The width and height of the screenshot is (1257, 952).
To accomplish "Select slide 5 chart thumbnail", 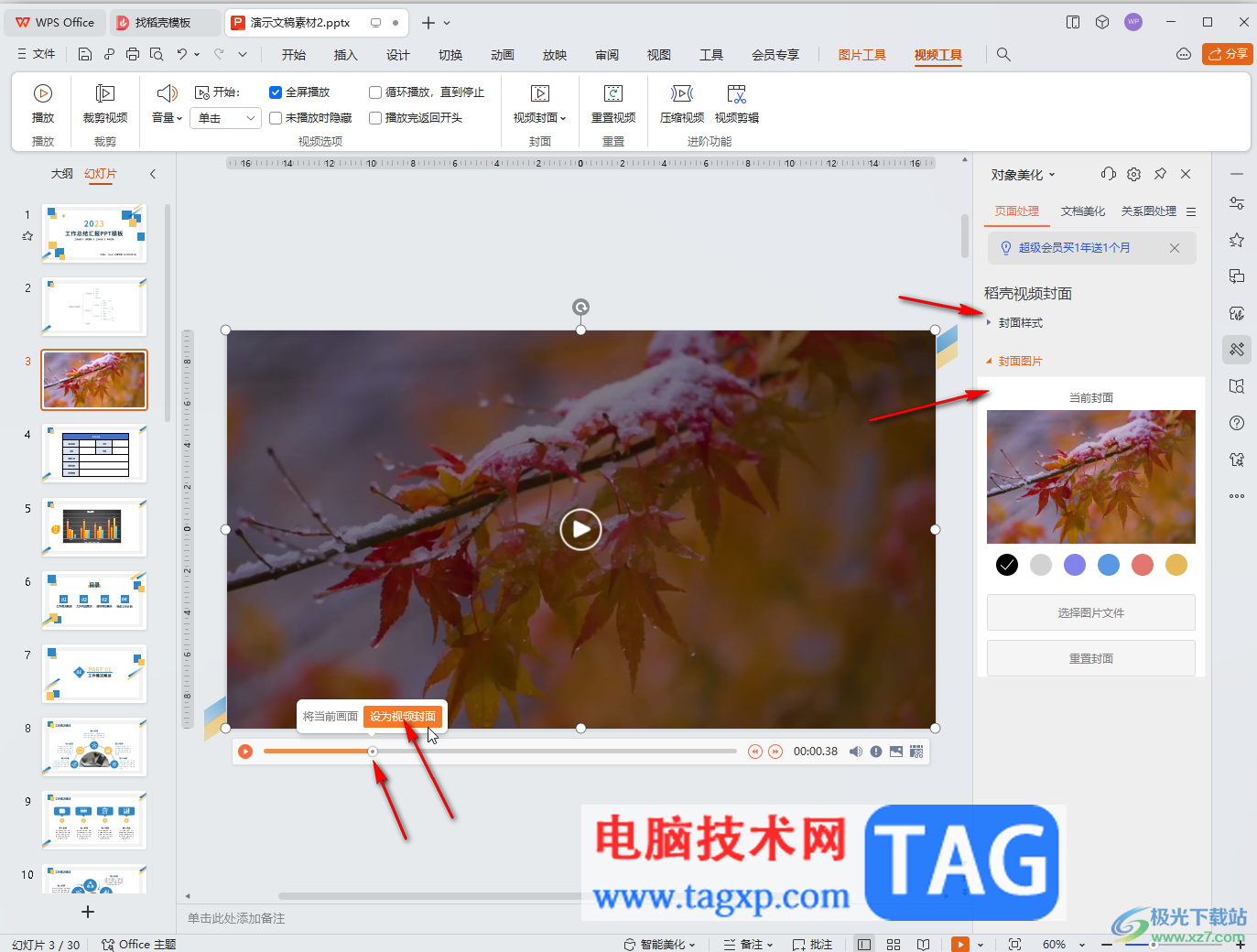I will [94, 526].
